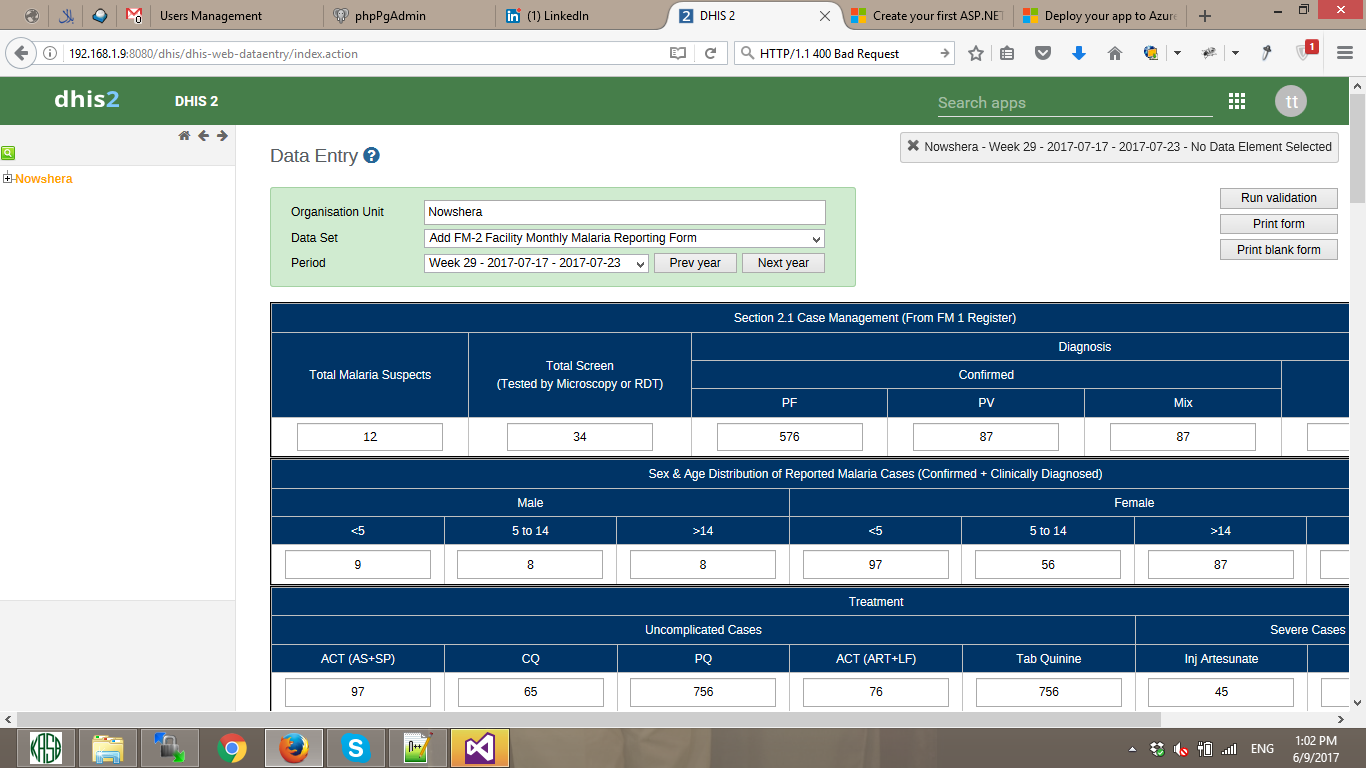Close the DHIS 2 browser tab

825,16
